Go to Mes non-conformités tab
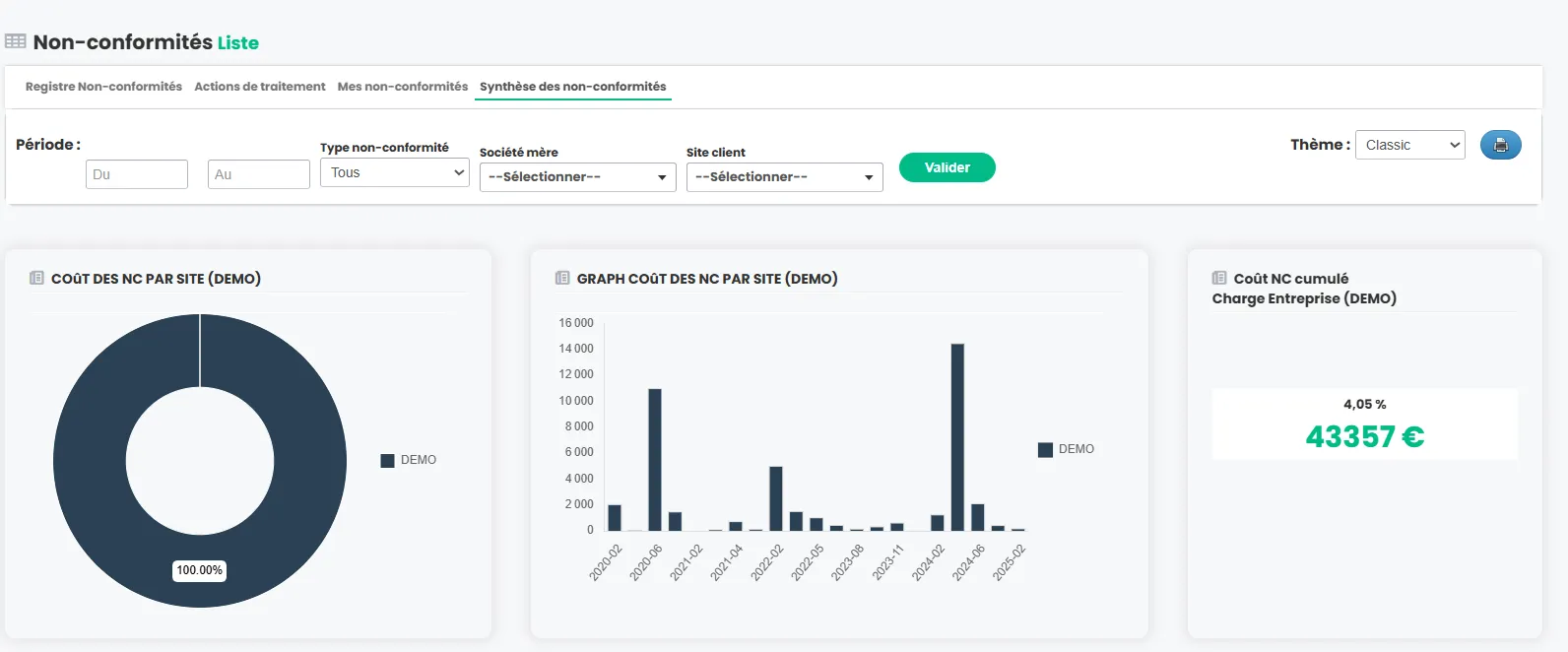1568x652 pixels. (x=403, y=87)
